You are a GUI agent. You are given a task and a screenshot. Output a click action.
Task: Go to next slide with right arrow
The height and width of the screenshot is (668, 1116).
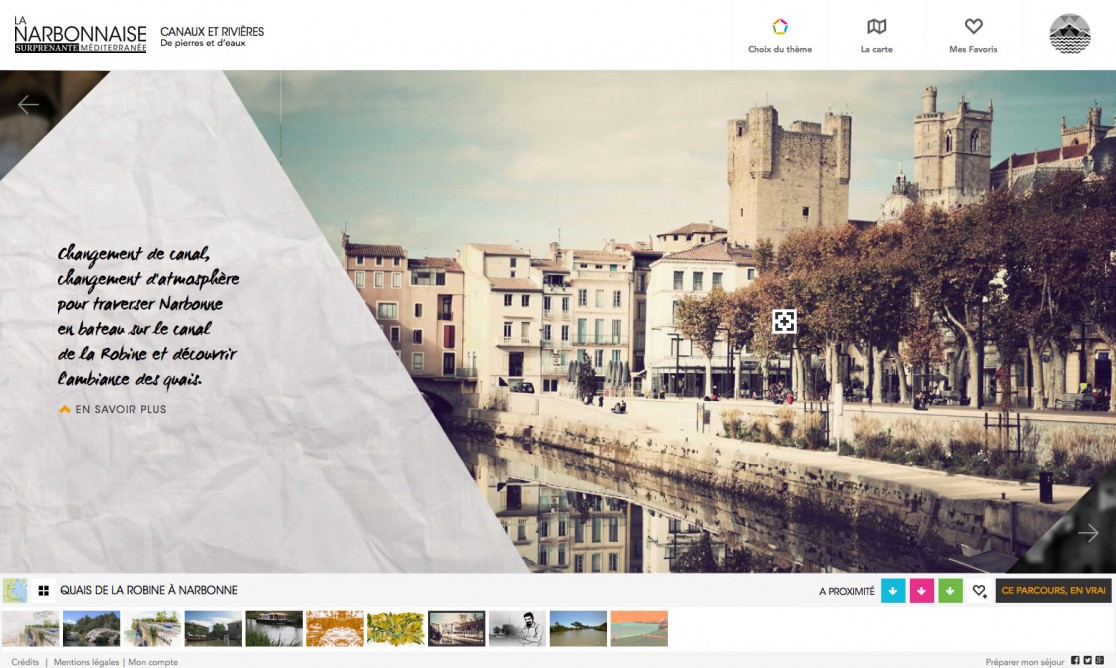point(1088,533)
